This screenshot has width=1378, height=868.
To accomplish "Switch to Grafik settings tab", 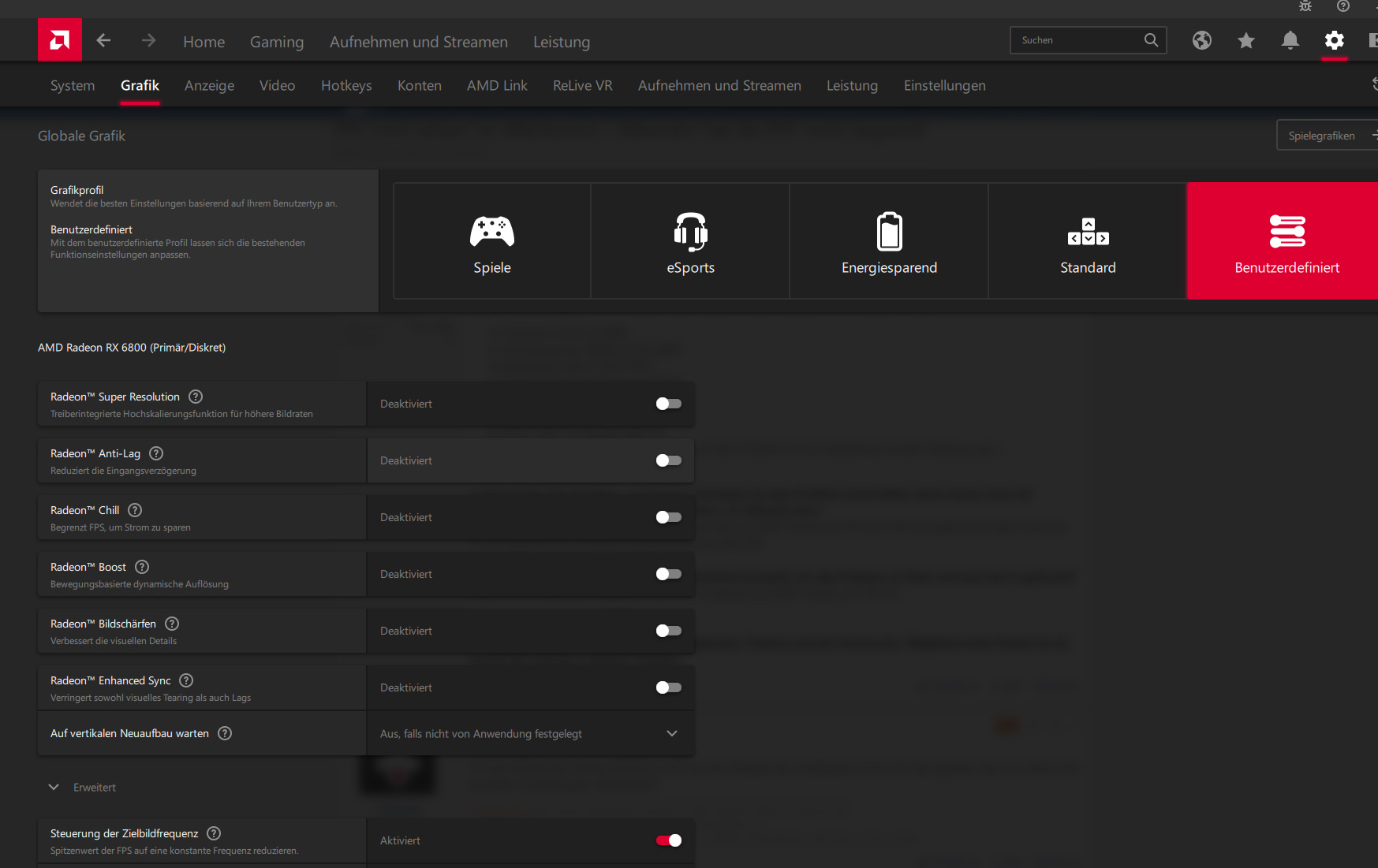I will point(140,85).
